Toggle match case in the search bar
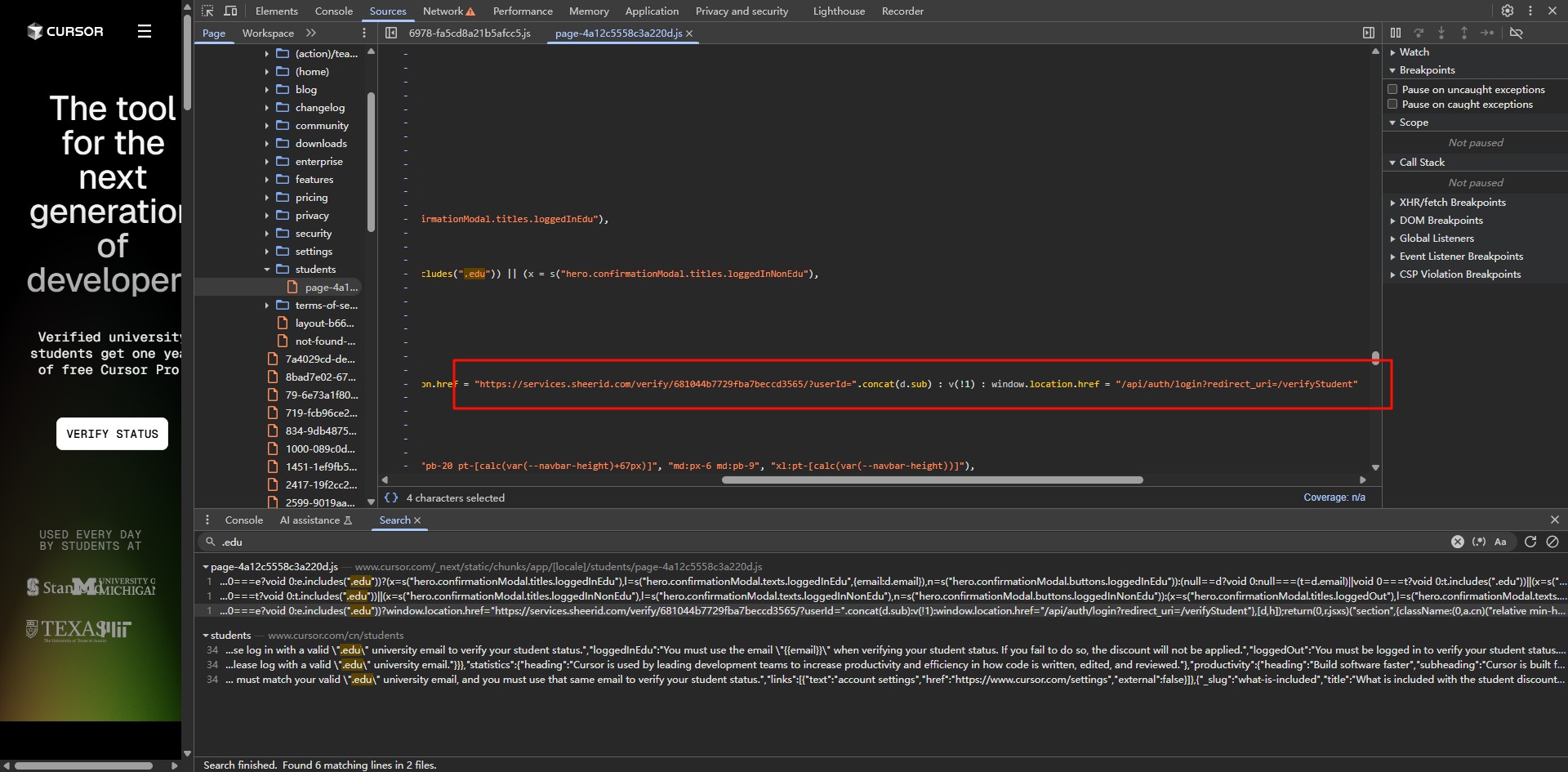Image resolution: width=1568 pixels, height=772 pixels. coord(1500,542)
